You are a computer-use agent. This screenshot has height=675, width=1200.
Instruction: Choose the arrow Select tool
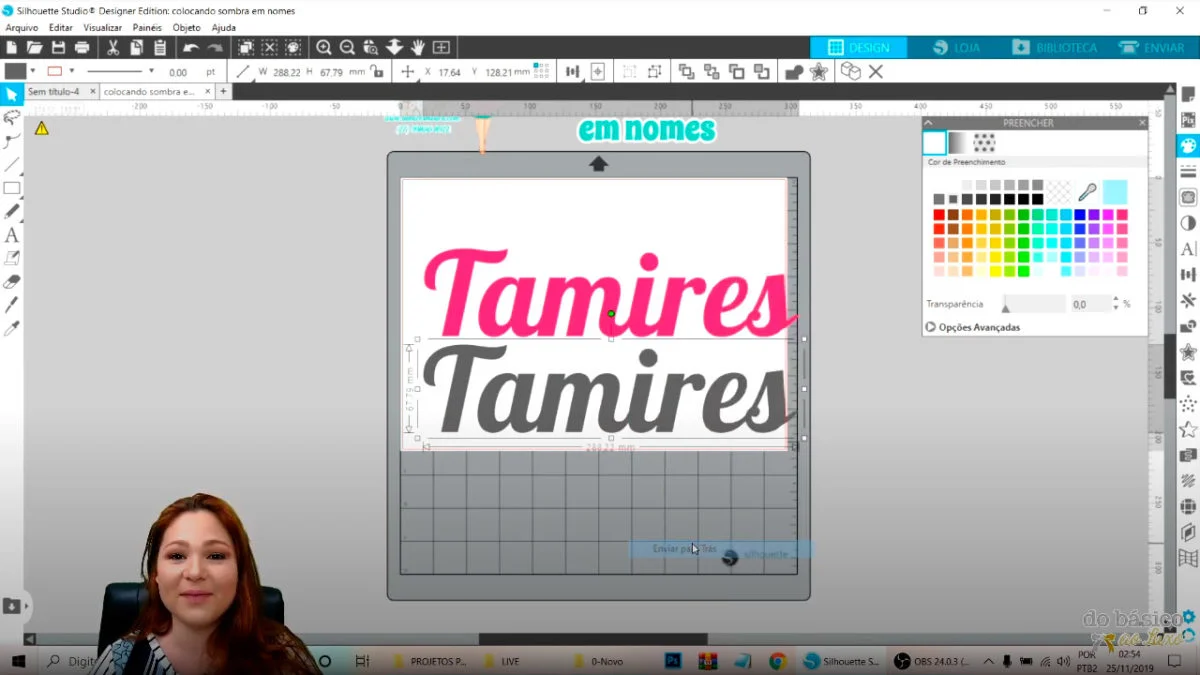pyautogui.click(x=12, y=94)
